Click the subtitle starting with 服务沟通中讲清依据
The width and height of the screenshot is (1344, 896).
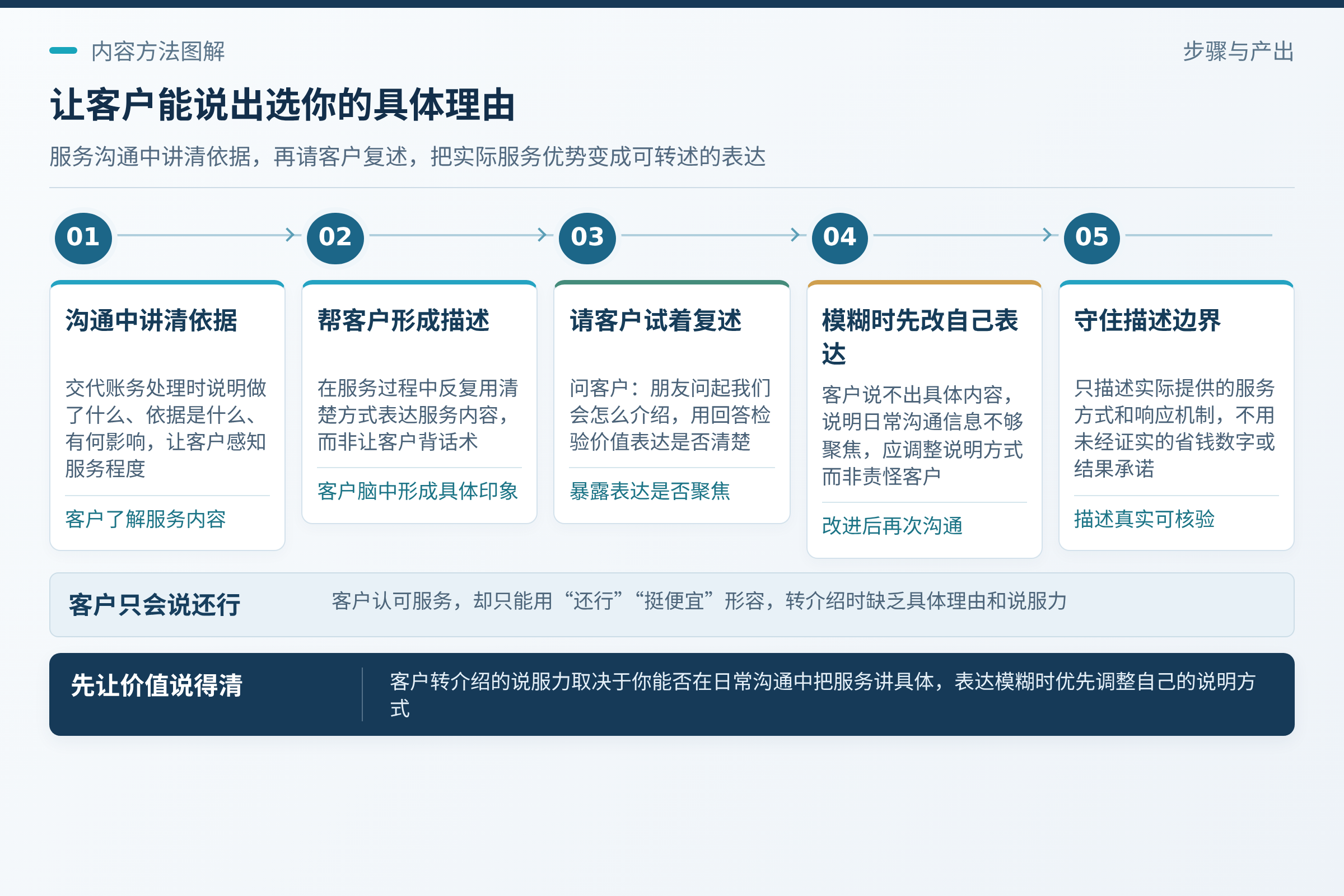[408, 156]
